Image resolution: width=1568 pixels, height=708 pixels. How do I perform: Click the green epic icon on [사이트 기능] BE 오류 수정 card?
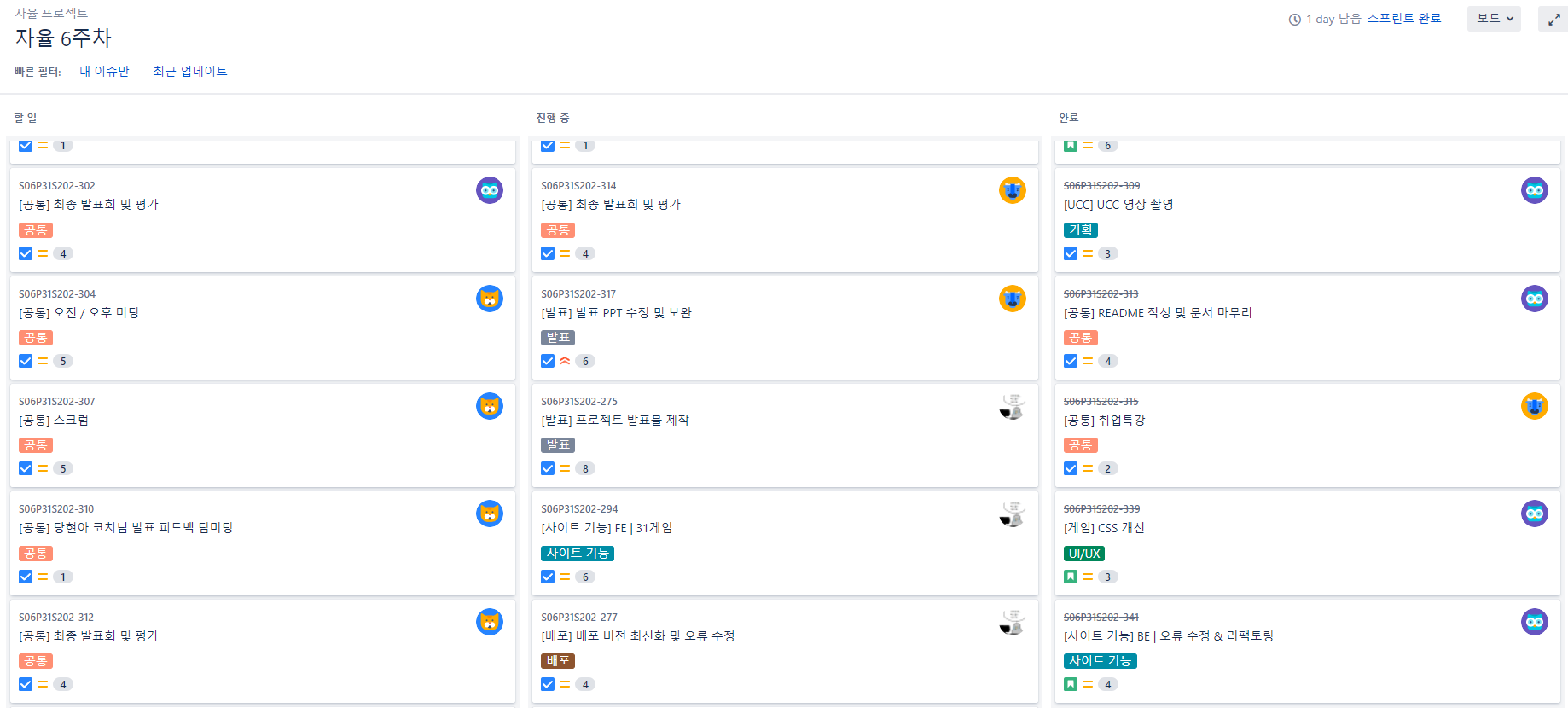tap(1071, 684)
